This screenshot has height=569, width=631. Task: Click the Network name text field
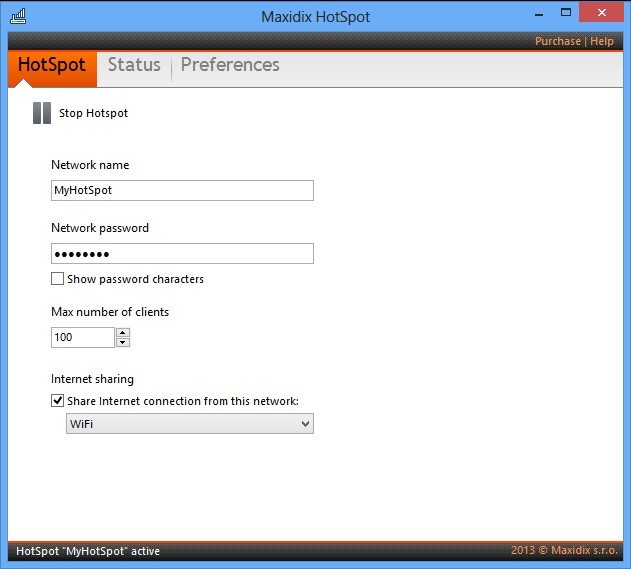coord(182,190)
